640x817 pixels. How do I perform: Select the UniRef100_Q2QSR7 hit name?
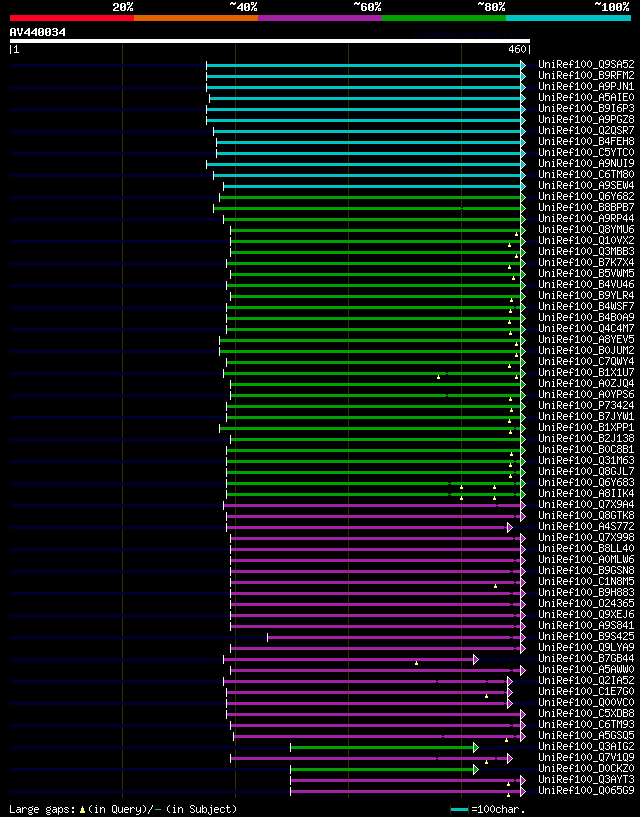pyautogui.click(x=586, y=130)
